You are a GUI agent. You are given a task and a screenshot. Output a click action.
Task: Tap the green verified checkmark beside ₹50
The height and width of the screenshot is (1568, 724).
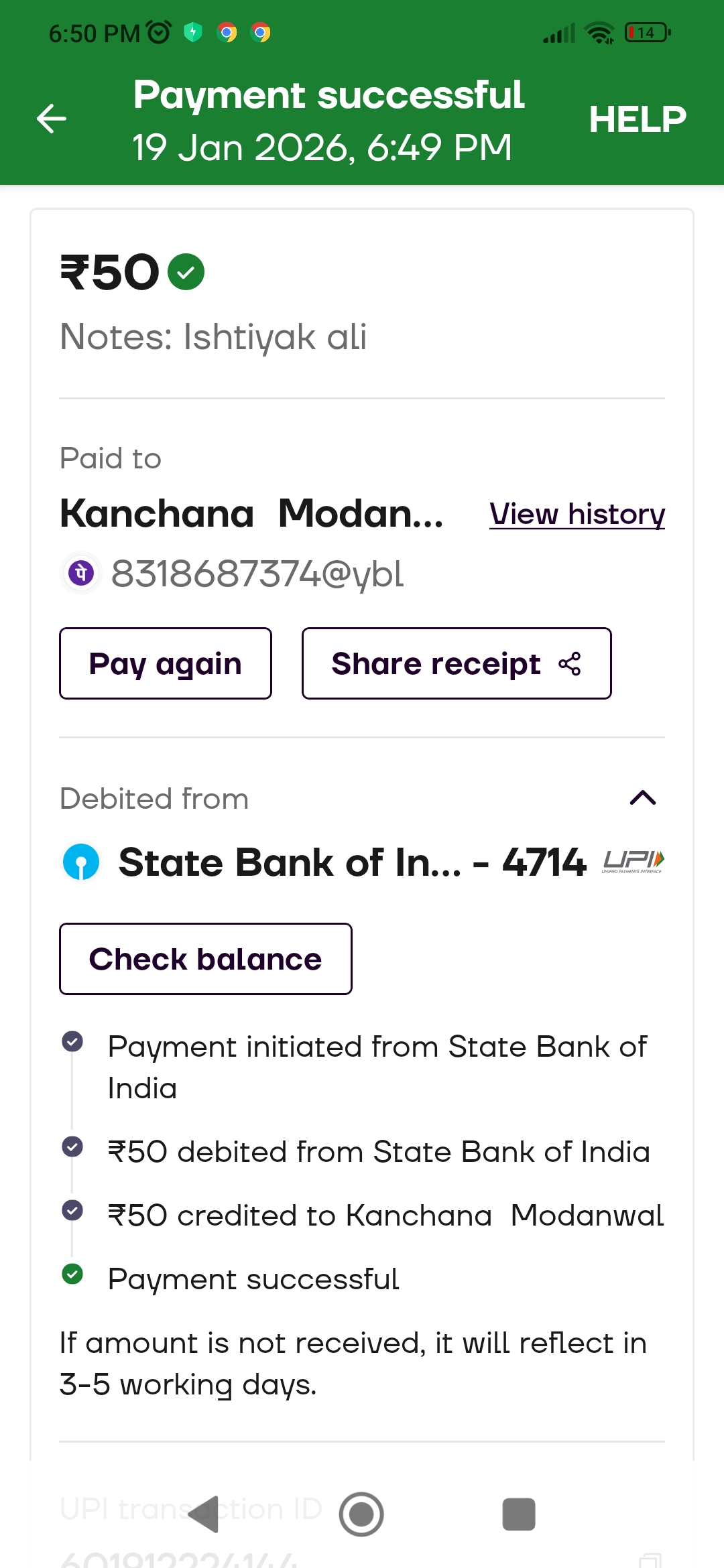pos(186,272)
